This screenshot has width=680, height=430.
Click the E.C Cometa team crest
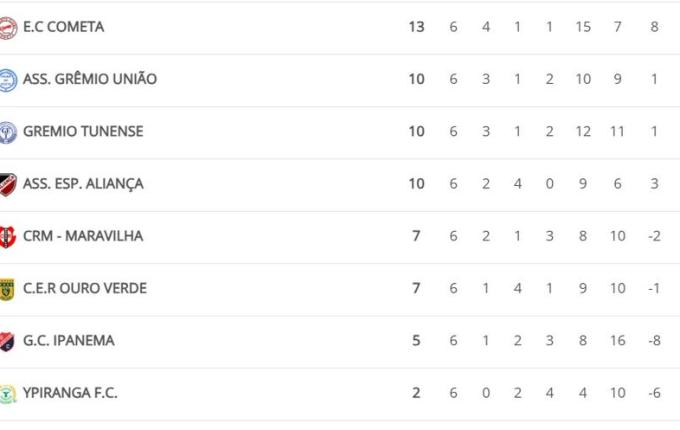(8, 27)
